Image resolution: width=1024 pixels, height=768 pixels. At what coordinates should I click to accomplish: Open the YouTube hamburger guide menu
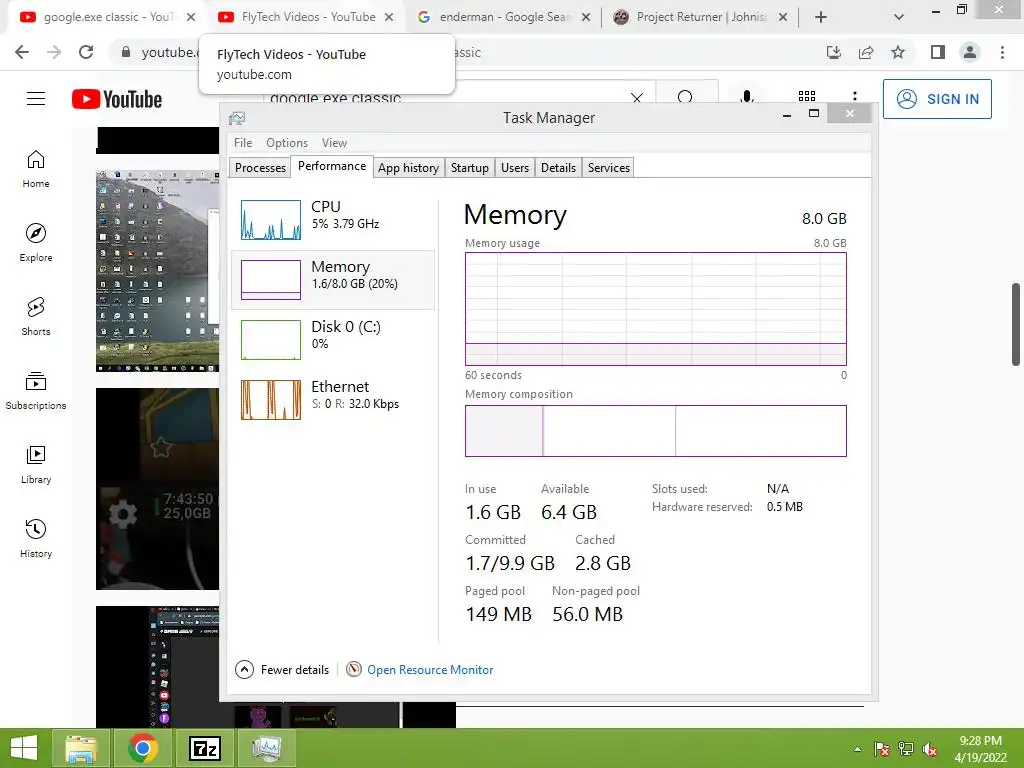pyautogui.click(x=36, y=99)
